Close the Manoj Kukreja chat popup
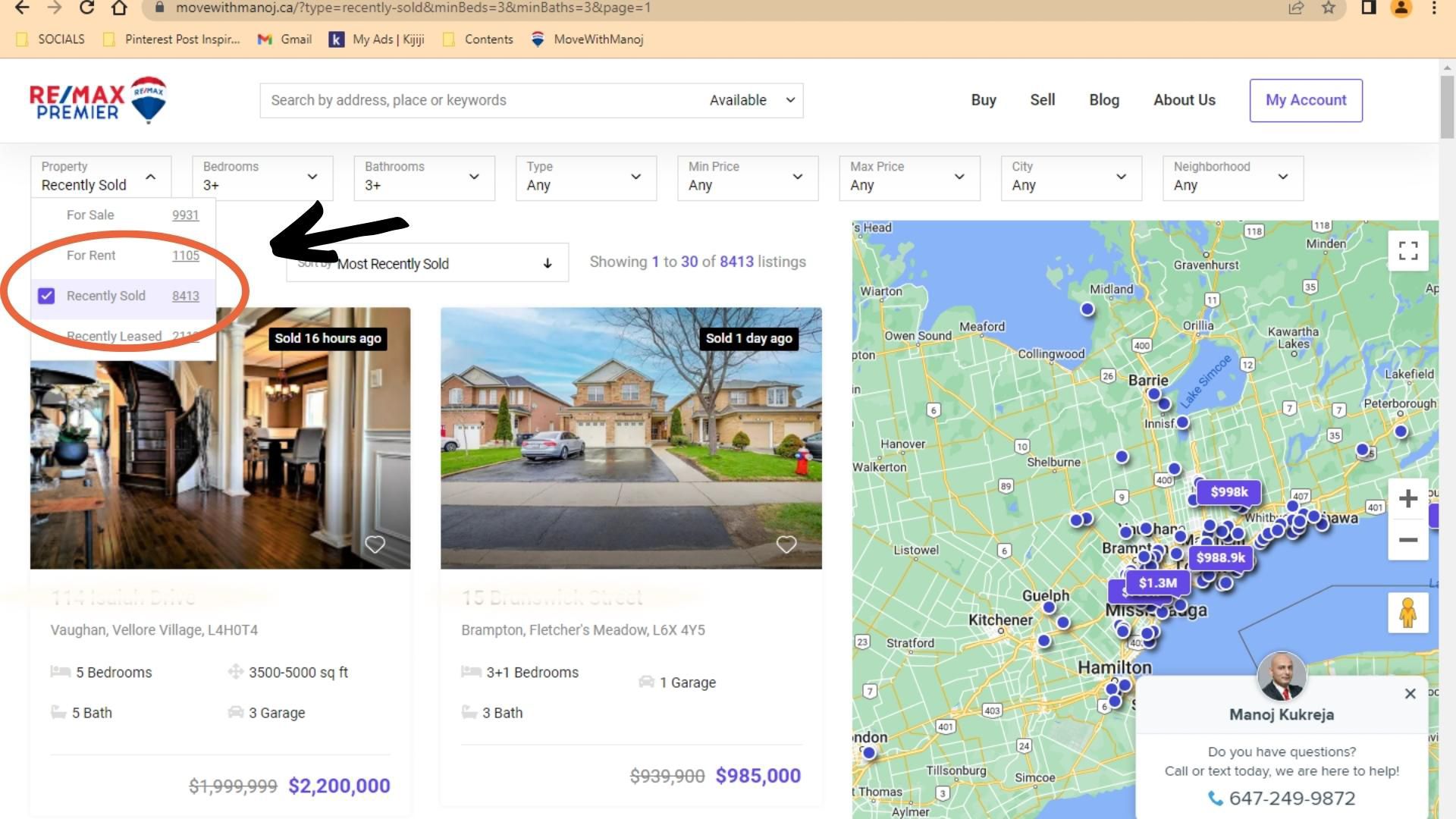 click(x=1410, y=693)
